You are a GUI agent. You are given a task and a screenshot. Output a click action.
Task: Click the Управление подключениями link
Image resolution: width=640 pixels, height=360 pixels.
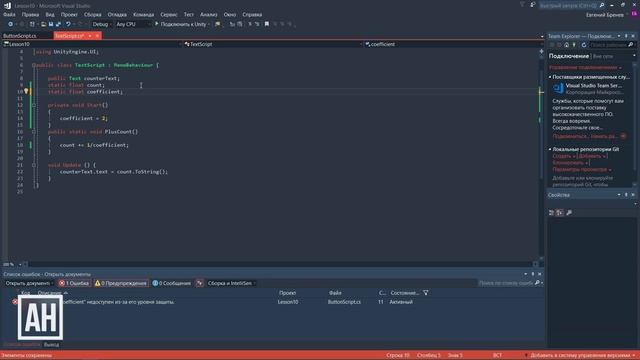tap(583, 67)
